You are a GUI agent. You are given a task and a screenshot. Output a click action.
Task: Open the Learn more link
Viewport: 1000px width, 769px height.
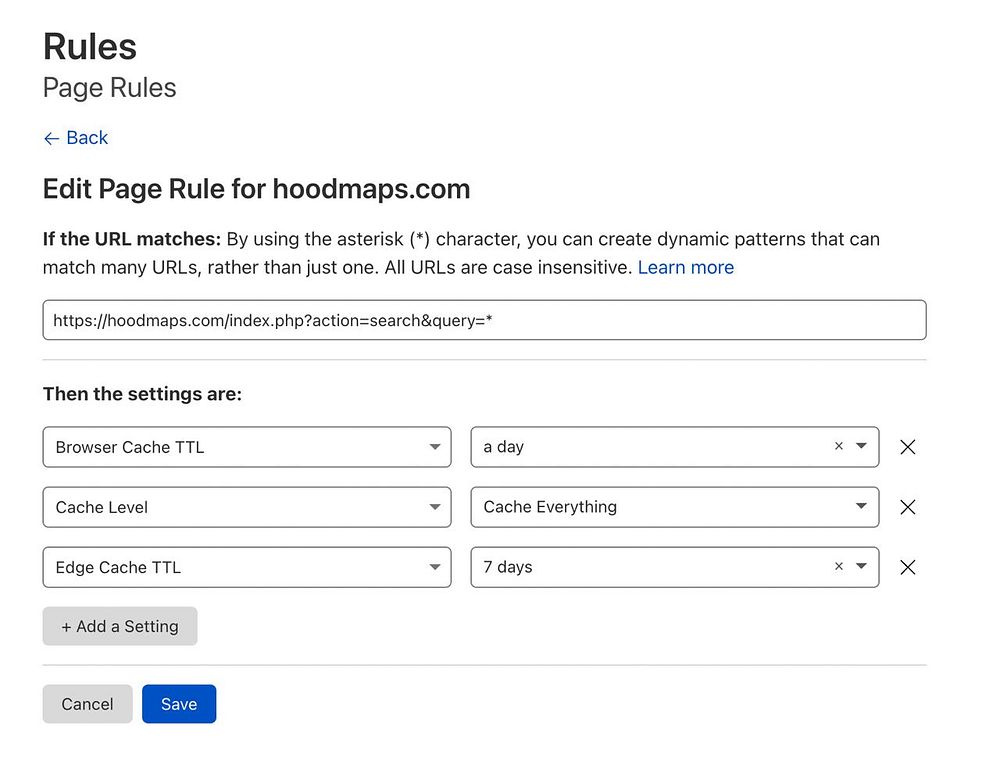(x=686, y=267)
